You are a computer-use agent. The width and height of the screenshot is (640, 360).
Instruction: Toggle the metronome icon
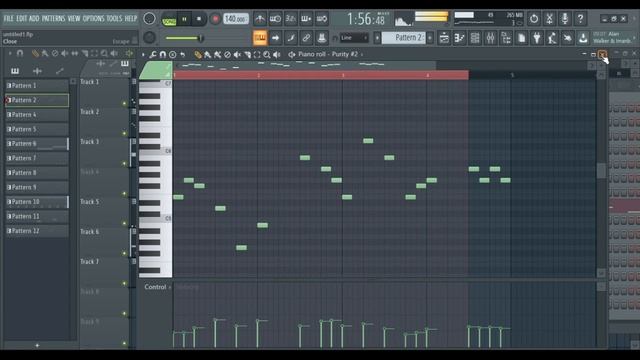point(260,19)
